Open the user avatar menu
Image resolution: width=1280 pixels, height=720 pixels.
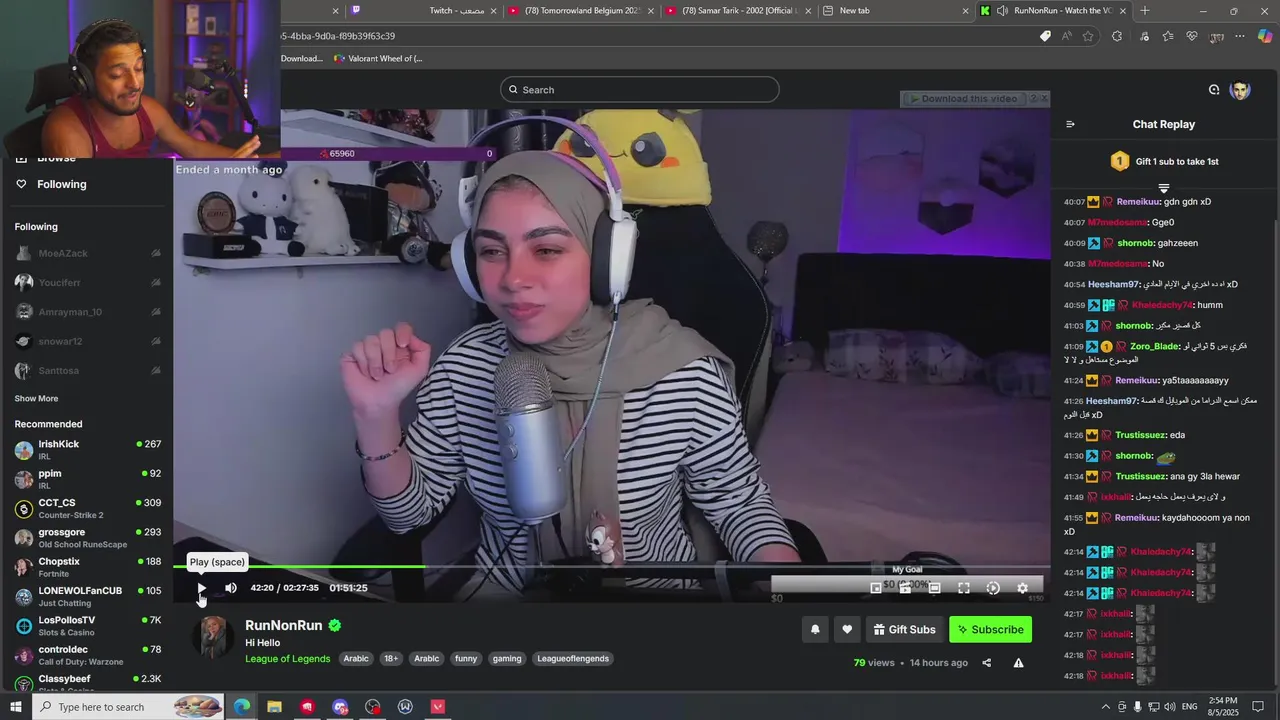1240,90
